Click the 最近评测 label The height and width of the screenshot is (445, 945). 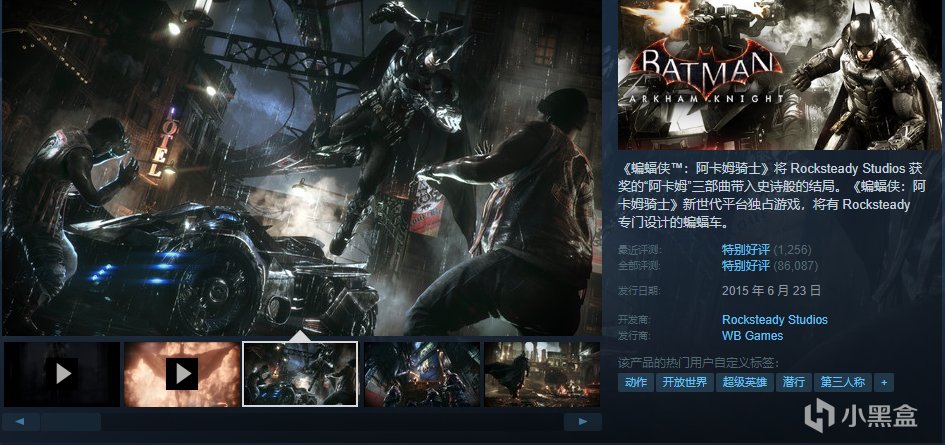tap(638, 250)
